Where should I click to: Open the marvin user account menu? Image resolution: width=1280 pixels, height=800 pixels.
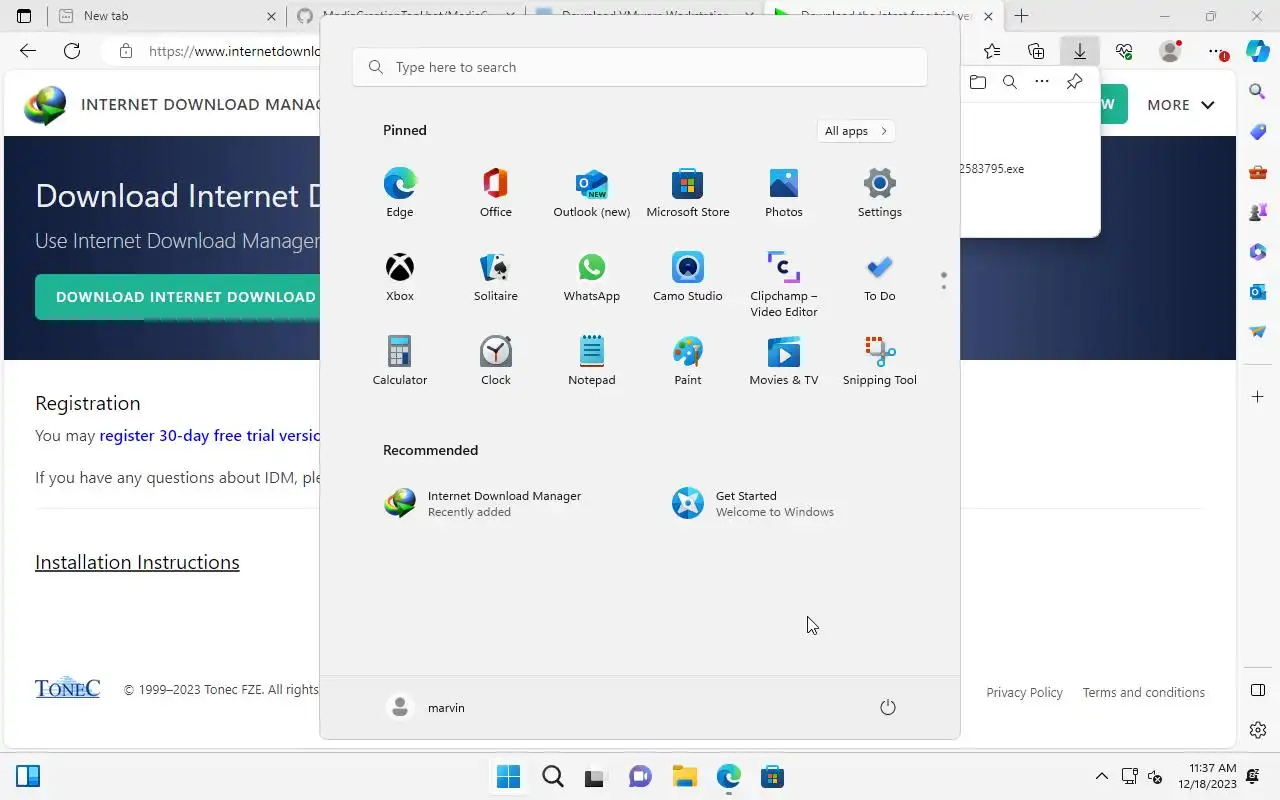[426, 707]
